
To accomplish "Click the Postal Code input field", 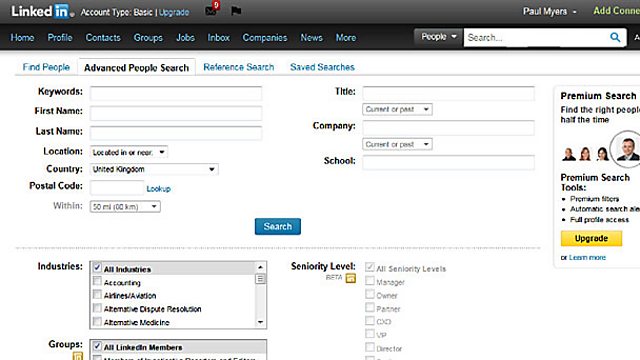I will coord(117,188).
